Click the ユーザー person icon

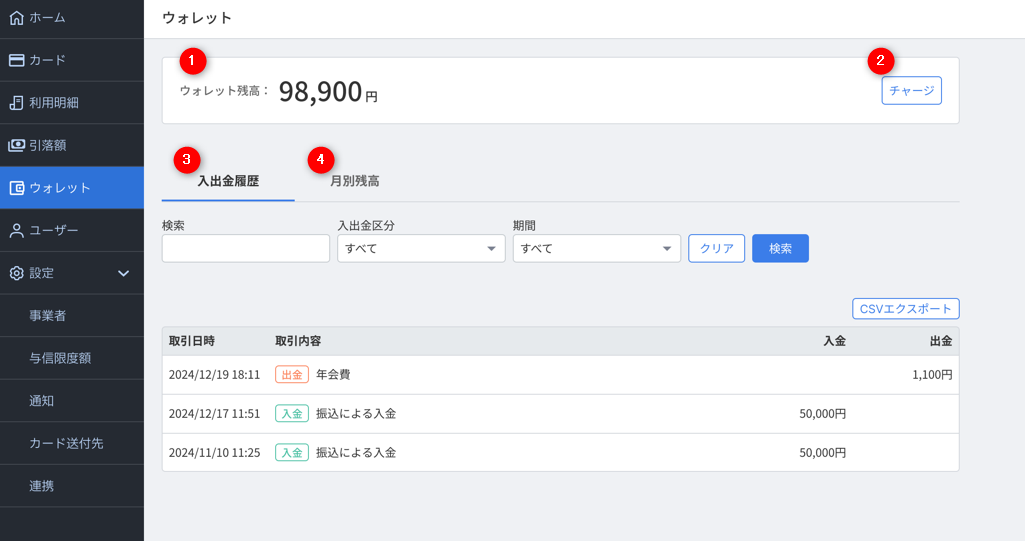pyautogui.click(x=16, y=231)
